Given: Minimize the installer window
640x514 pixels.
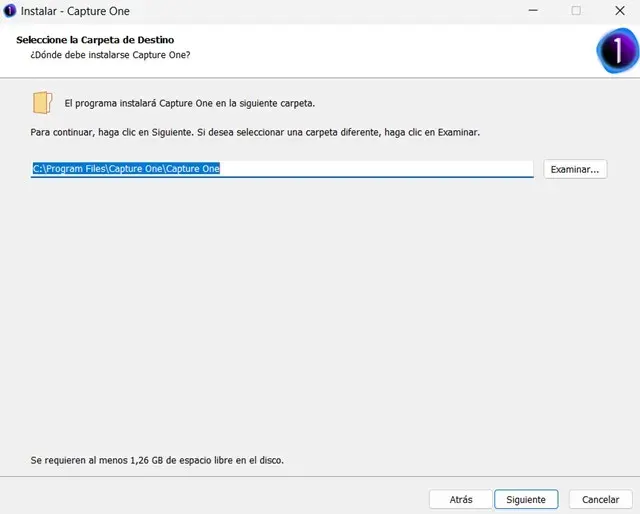Looking at the screenshot, I should coord(533,11).
